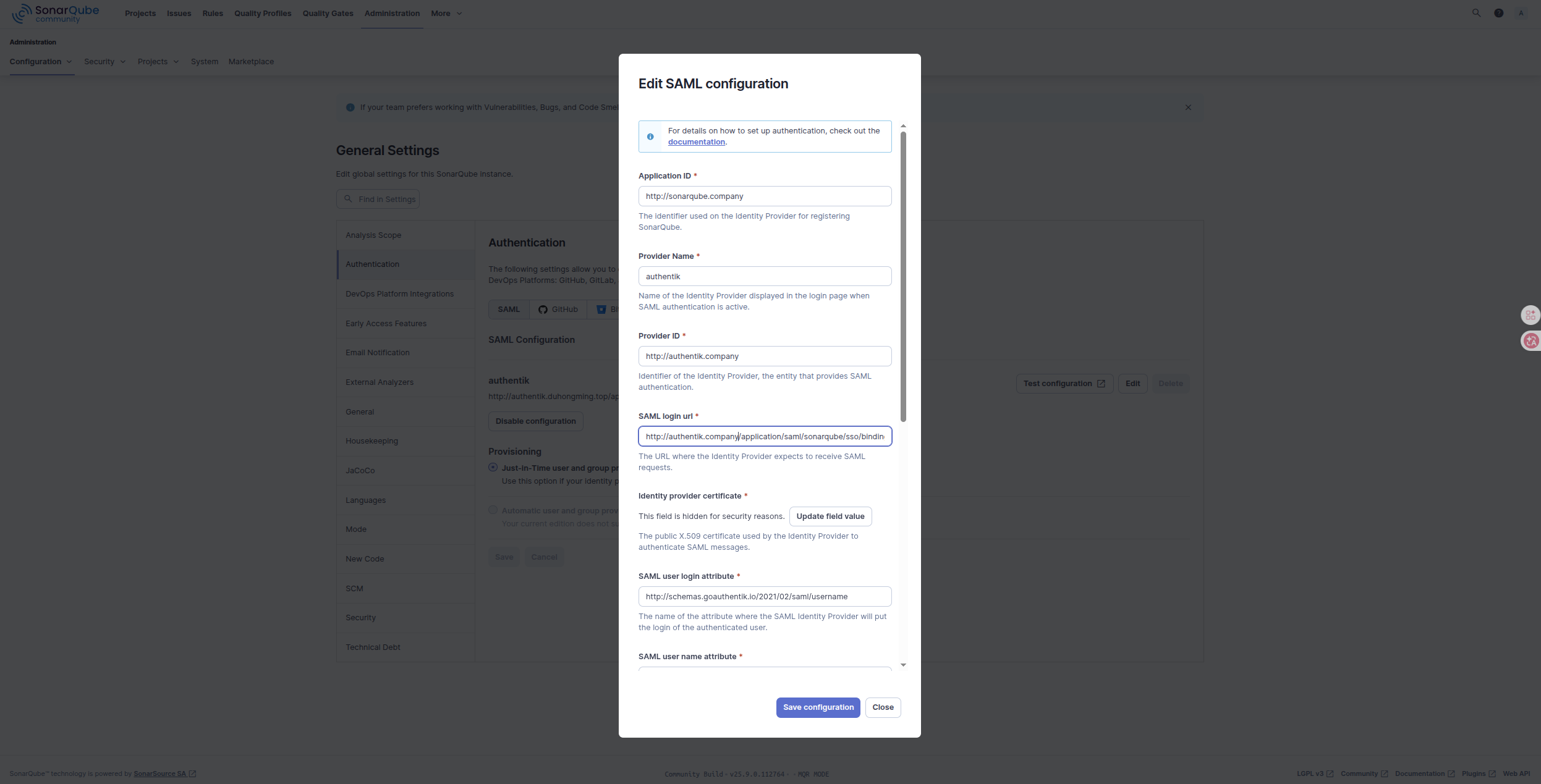
Task: Open the documentation link in dialog
Action: click(696, 142)
